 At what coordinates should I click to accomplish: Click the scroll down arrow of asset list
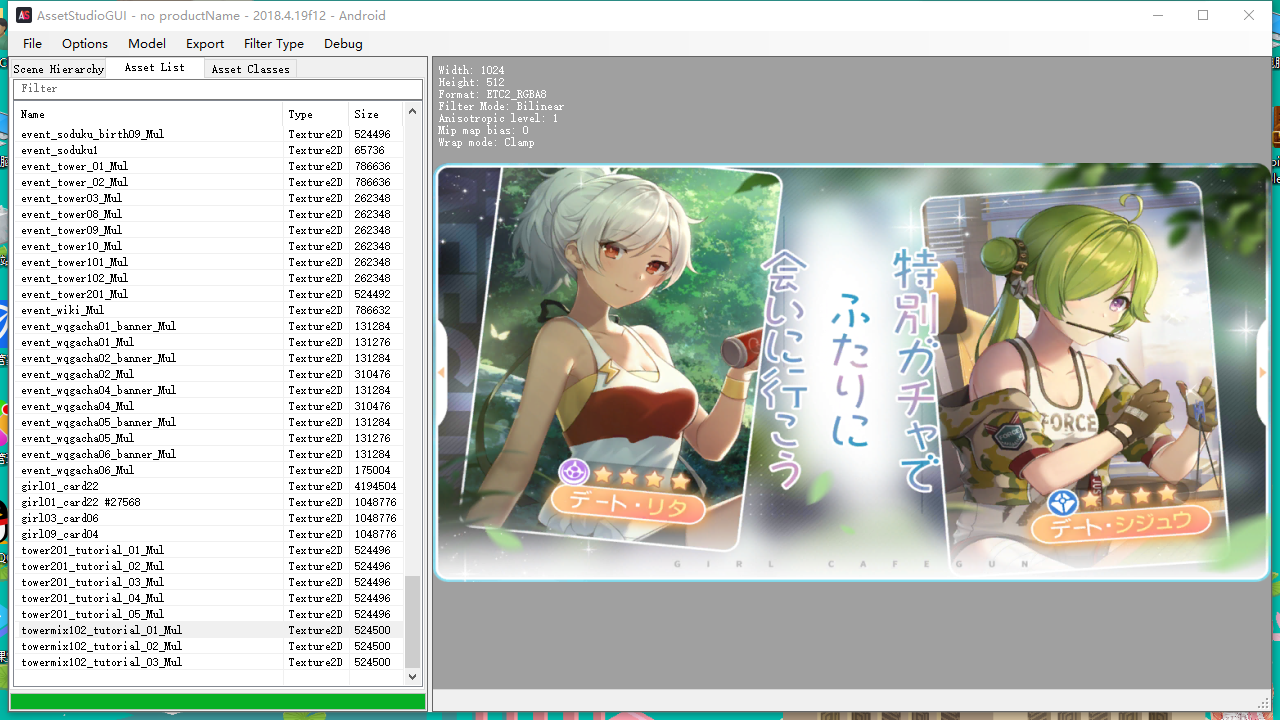coord(413,677)
